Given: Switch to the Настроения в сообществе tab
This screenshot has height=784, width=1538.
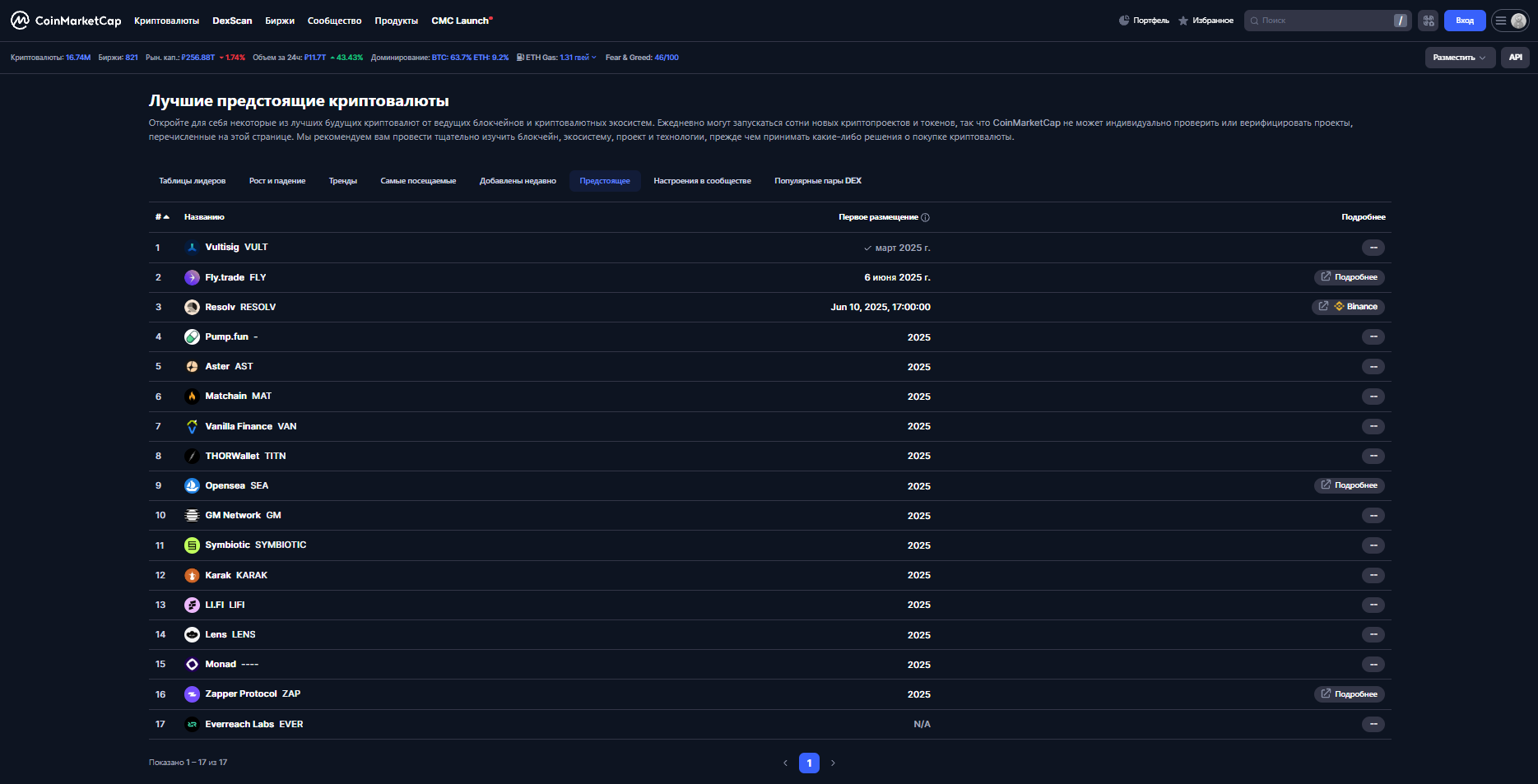Looking at the screenshot, I should (702, 181).
